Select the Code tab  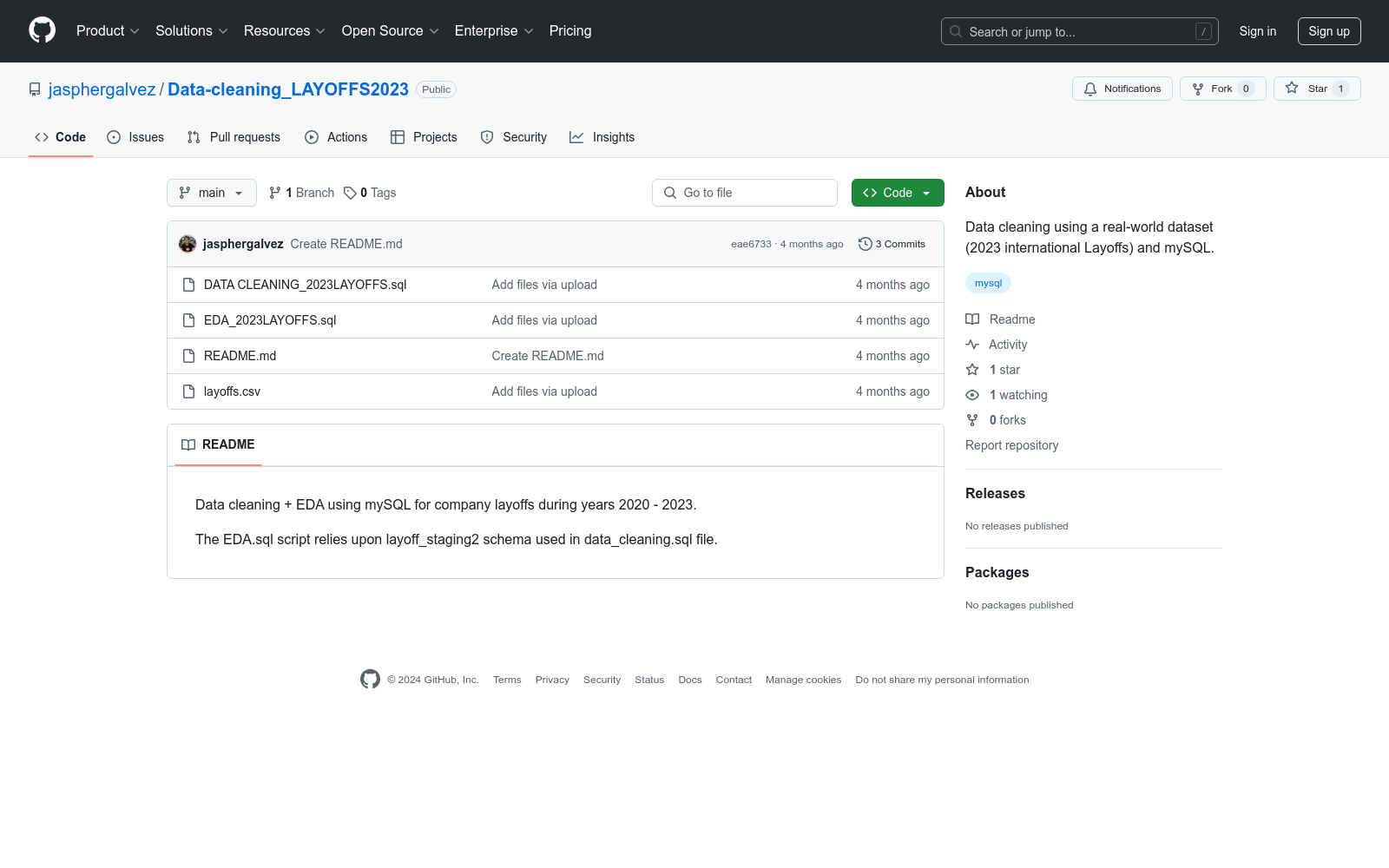point(61,137)
